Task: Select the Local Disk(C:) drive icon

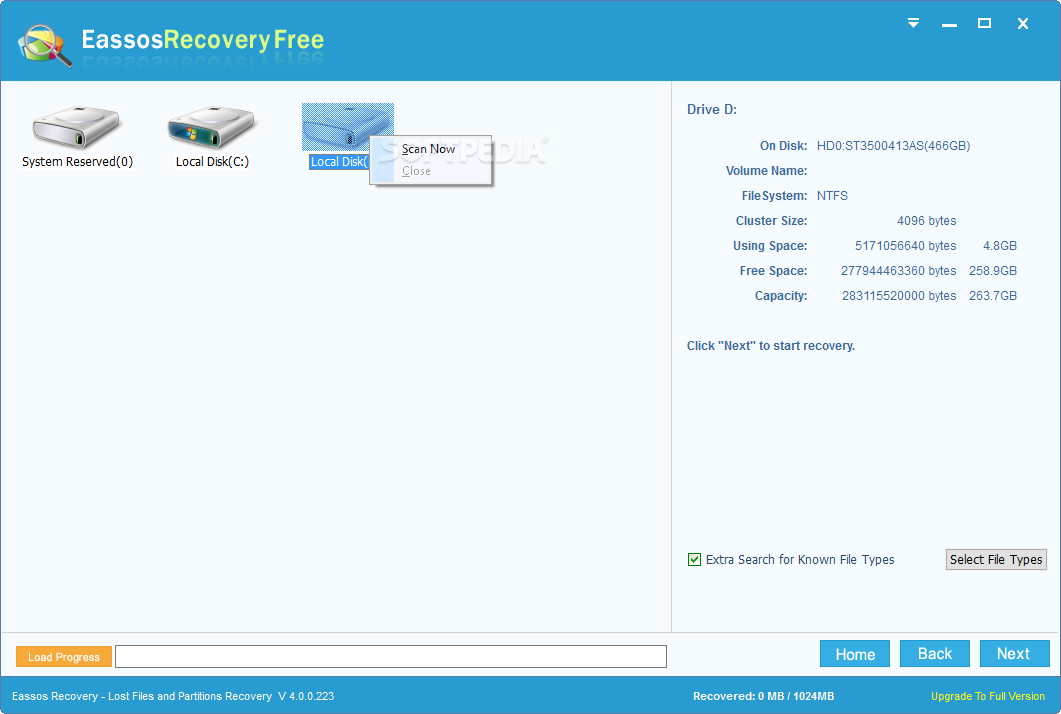Action: (212, 127)
